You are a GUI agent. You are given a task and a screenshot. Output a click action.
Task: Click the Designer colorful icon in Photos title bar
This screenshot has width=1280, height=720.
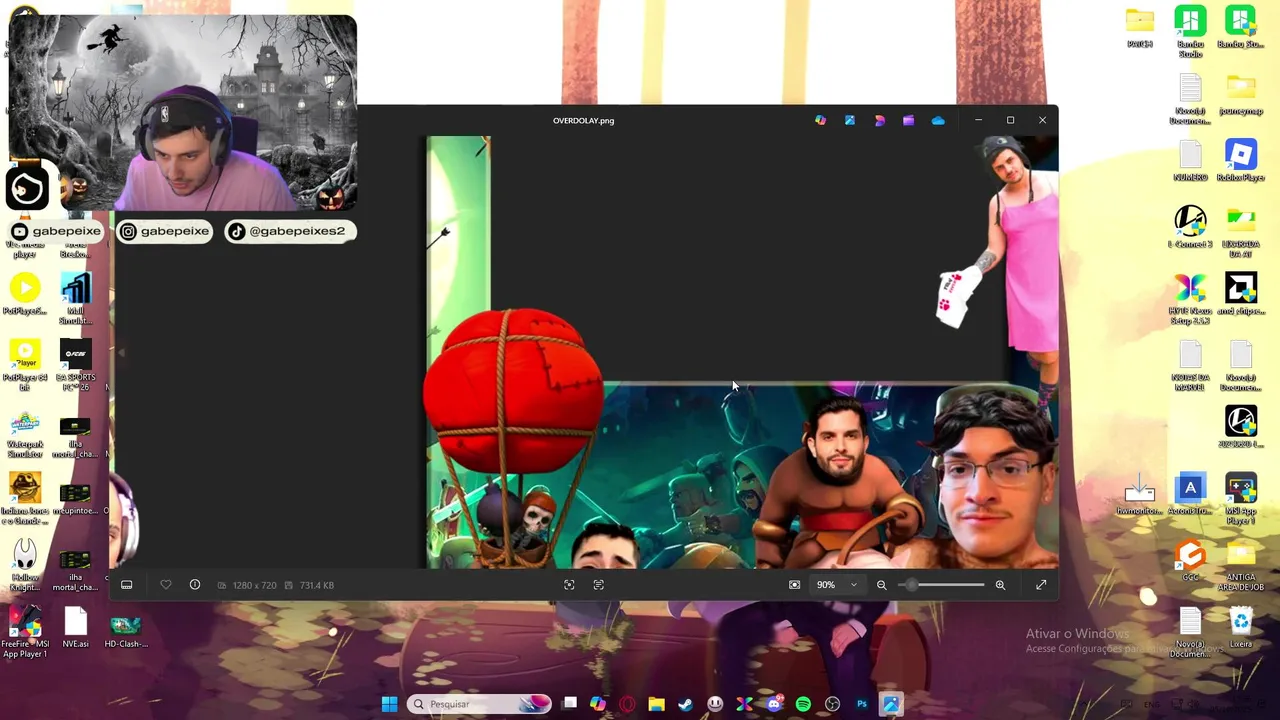879,120
